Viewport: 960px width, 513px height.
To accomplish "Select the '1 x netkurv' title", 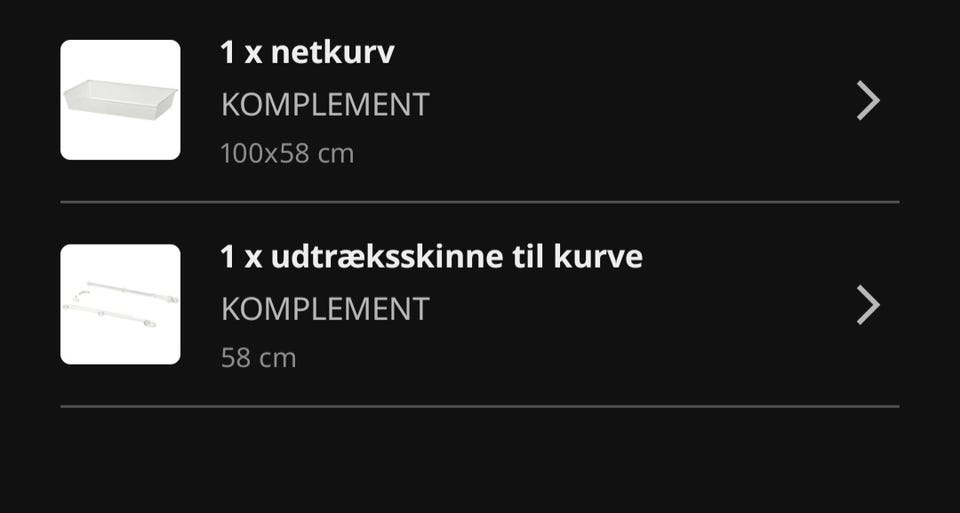I will [x=307, y=52].
